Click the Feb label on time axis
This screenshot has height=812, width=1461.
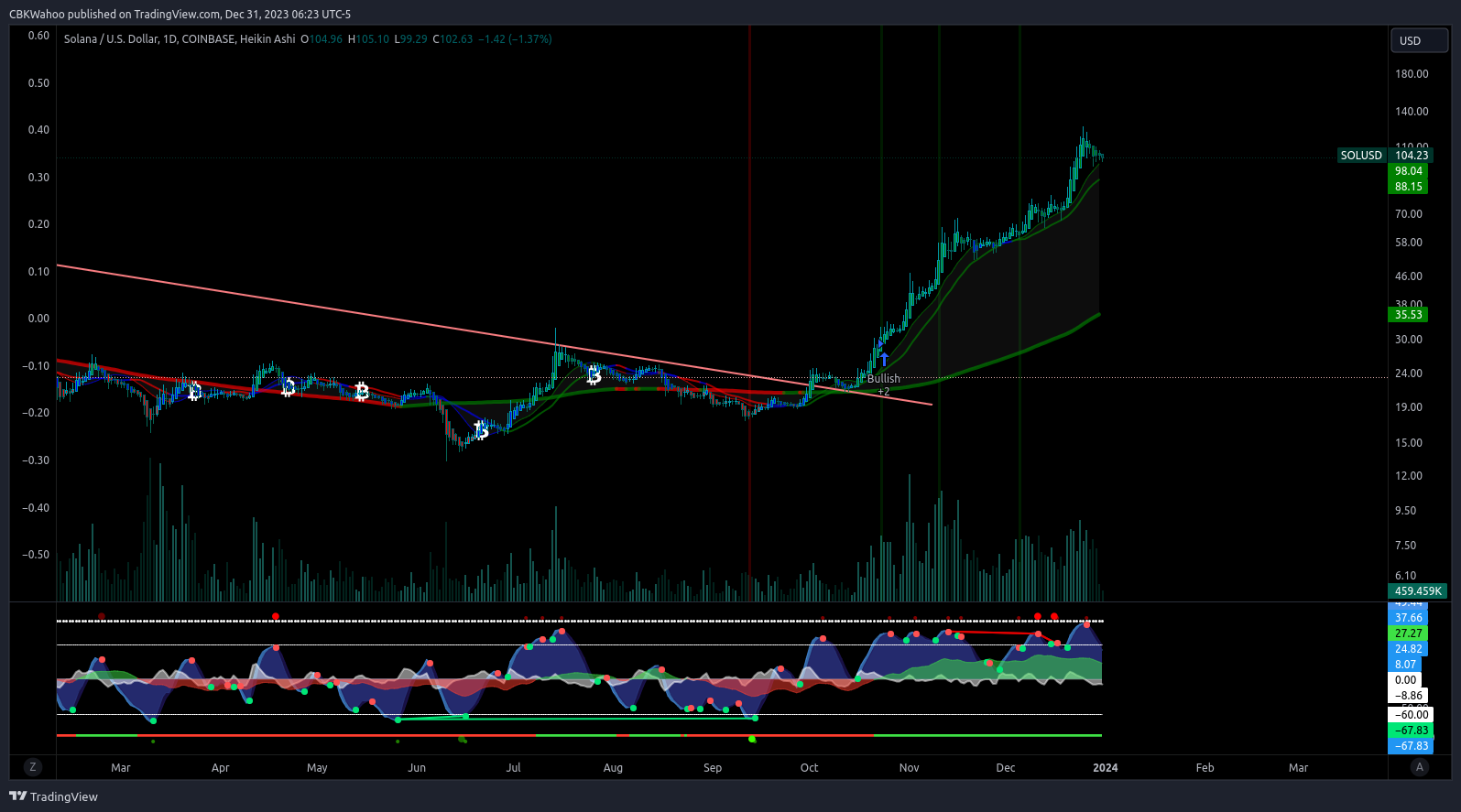tap(1205, 768)
